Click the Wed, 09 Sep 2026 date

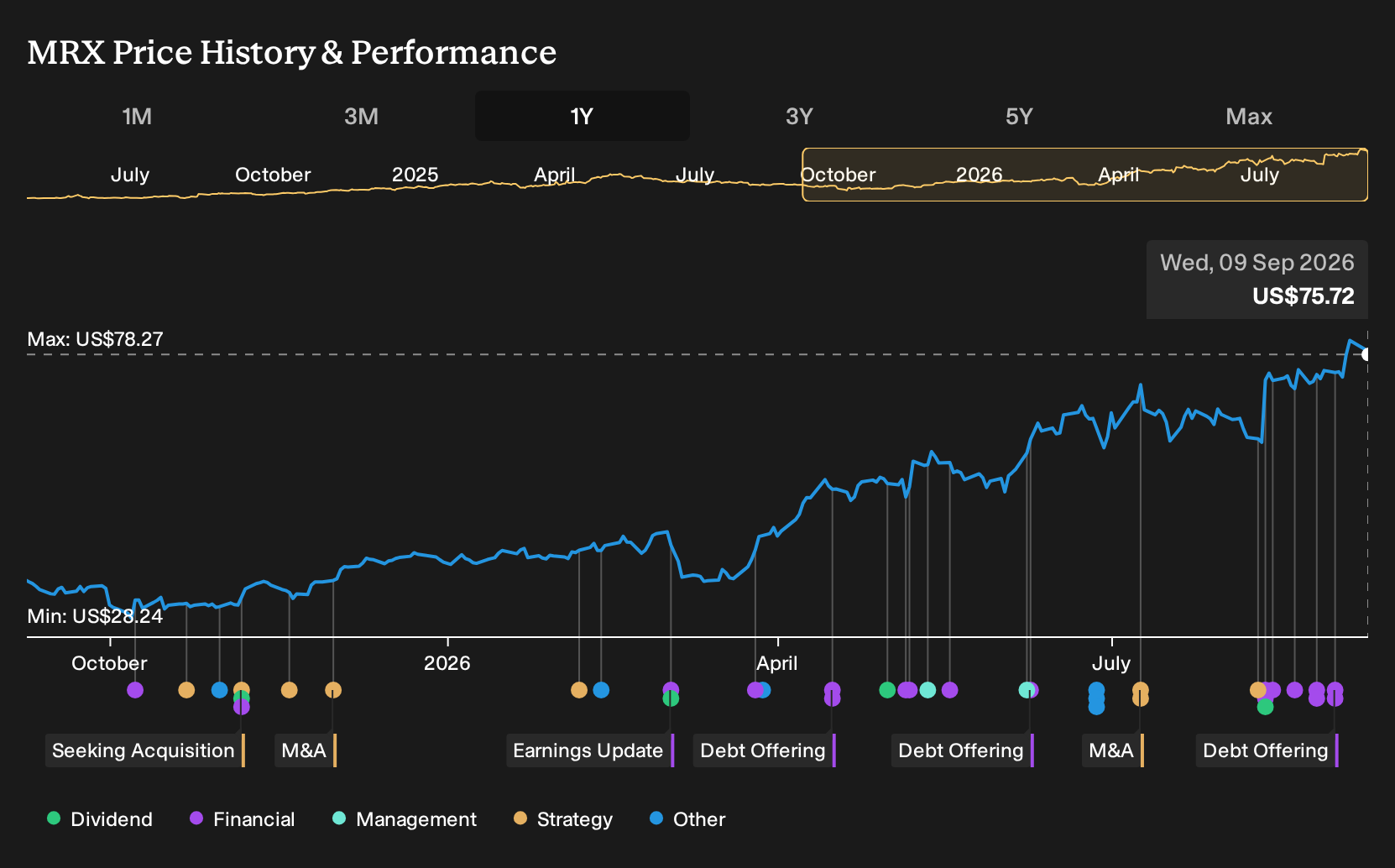point(1257,263)
